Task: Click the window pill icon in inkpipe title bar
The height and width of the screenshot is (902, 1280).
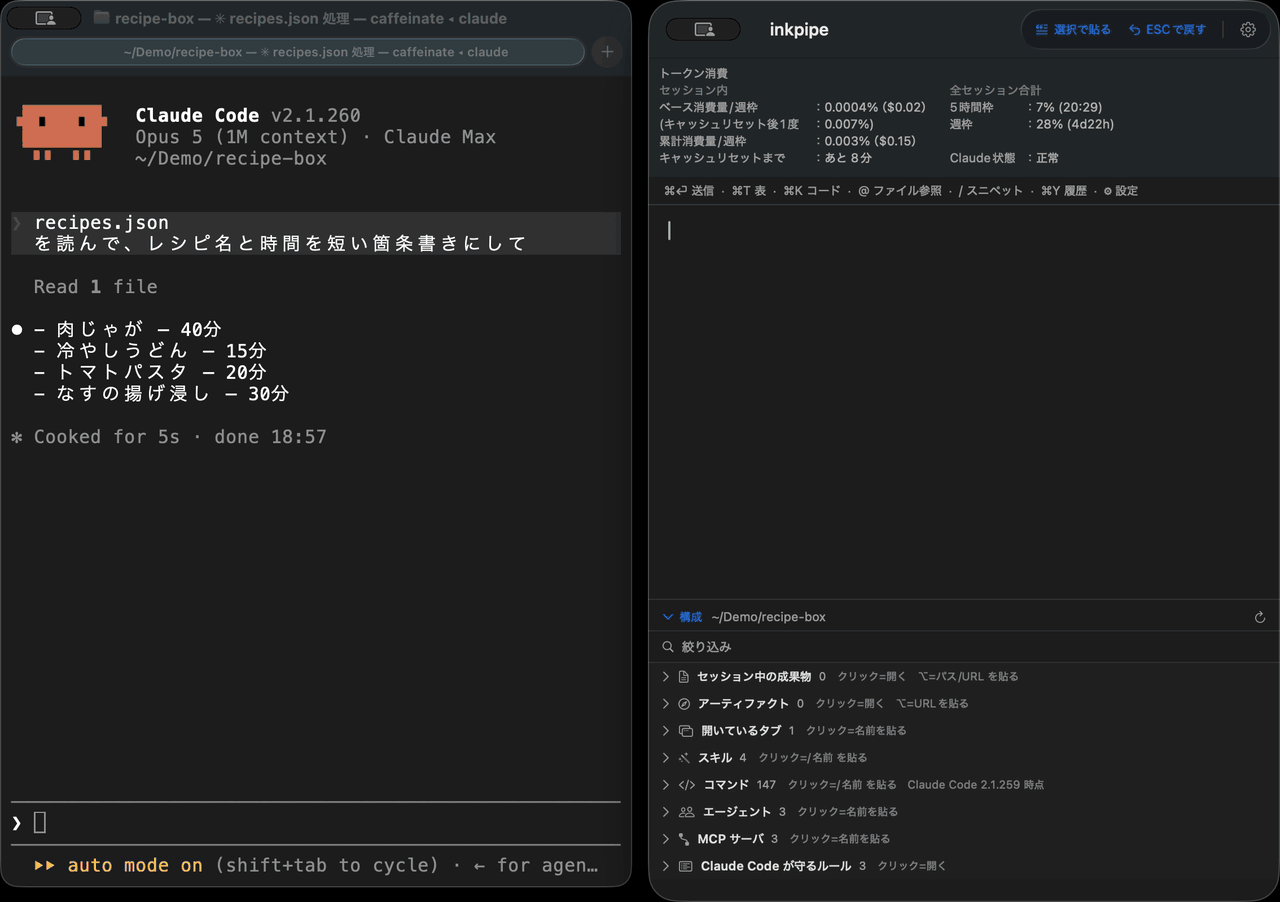Action: (703, 30)
